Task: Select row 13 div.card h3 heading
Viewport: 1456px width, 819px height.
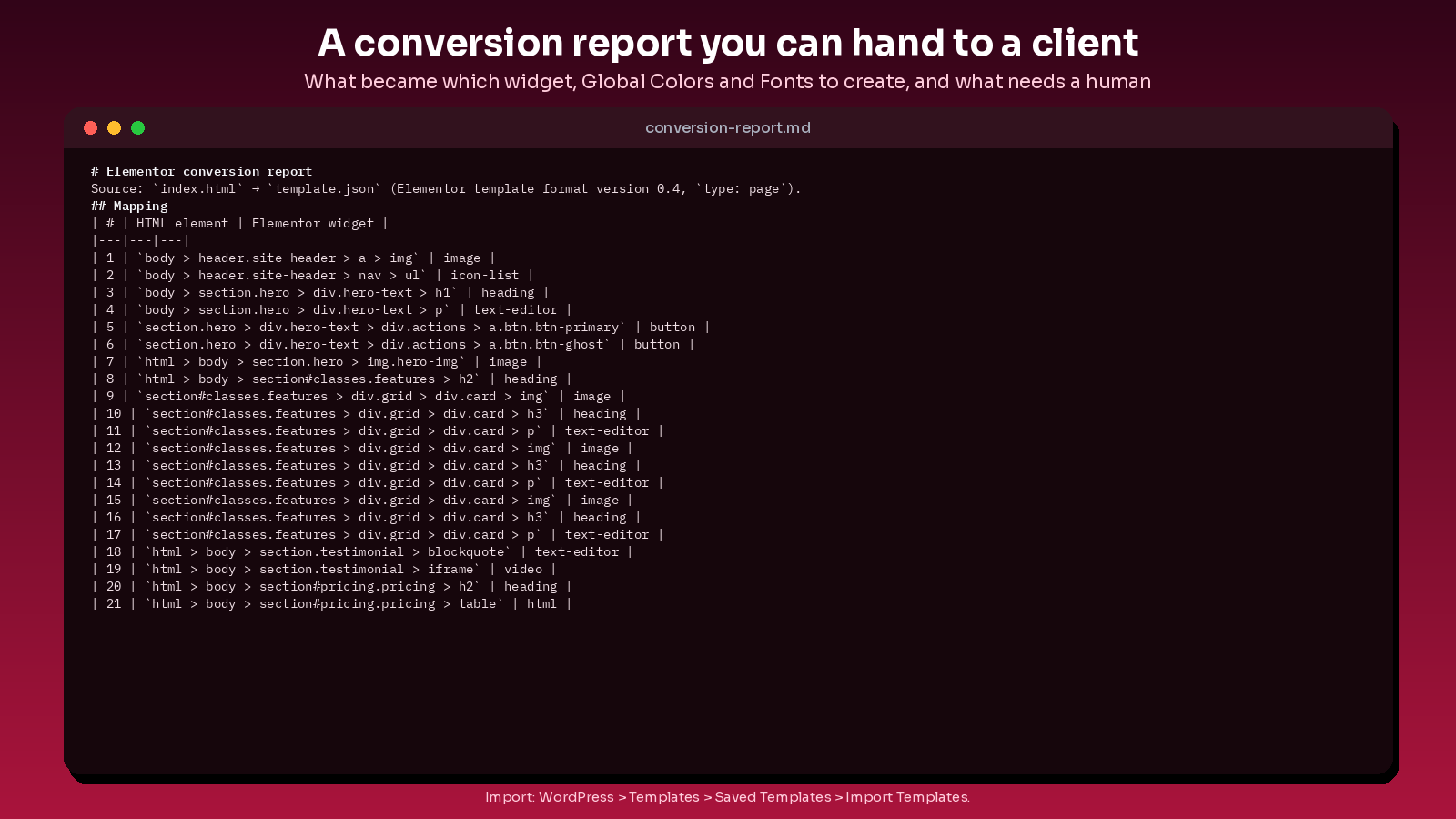Action: coord(366,465)
